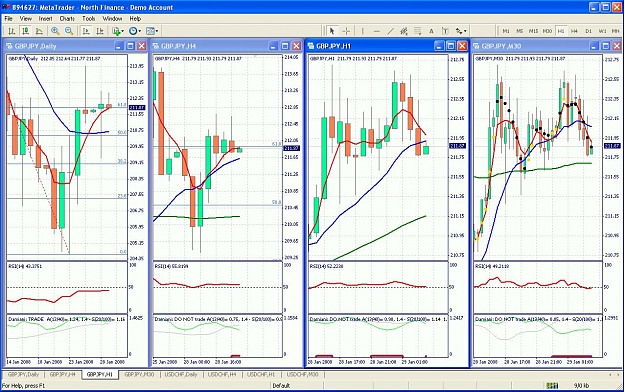The width and height of the screenshot is (625, 392).
Task: Open the Insert menu
Action: point(45,18)
